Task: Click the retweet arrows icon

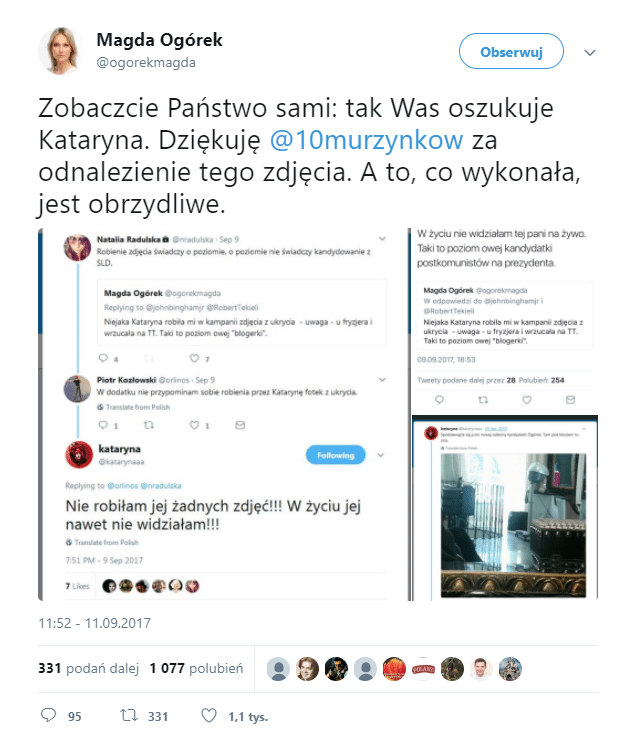Action: click(x=129, y=715)
